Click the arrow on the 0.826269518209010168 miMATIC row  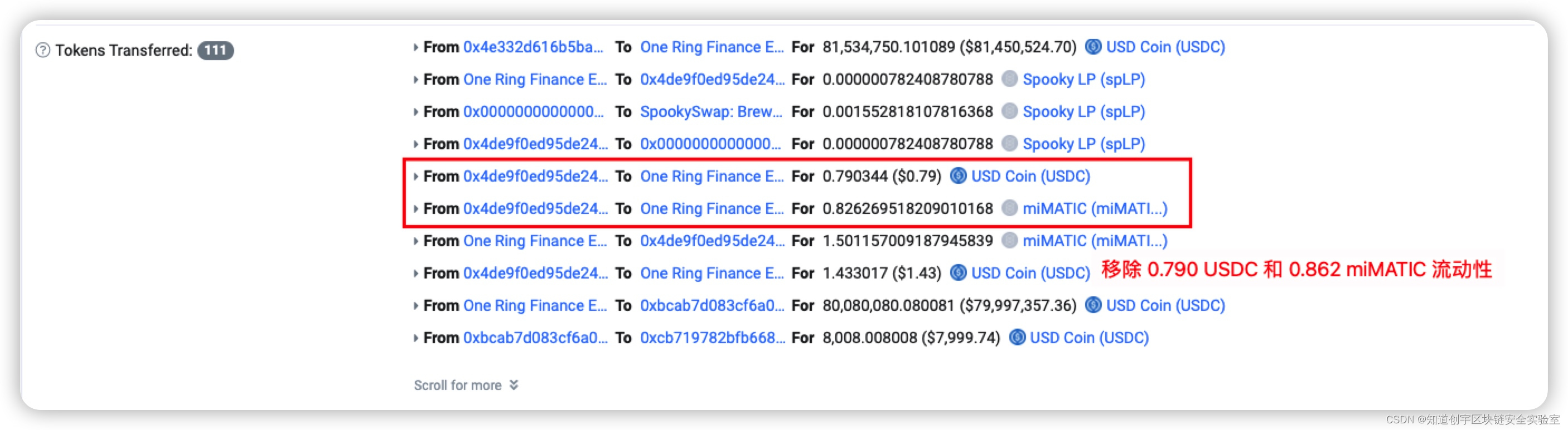click(x=415, y=208)
